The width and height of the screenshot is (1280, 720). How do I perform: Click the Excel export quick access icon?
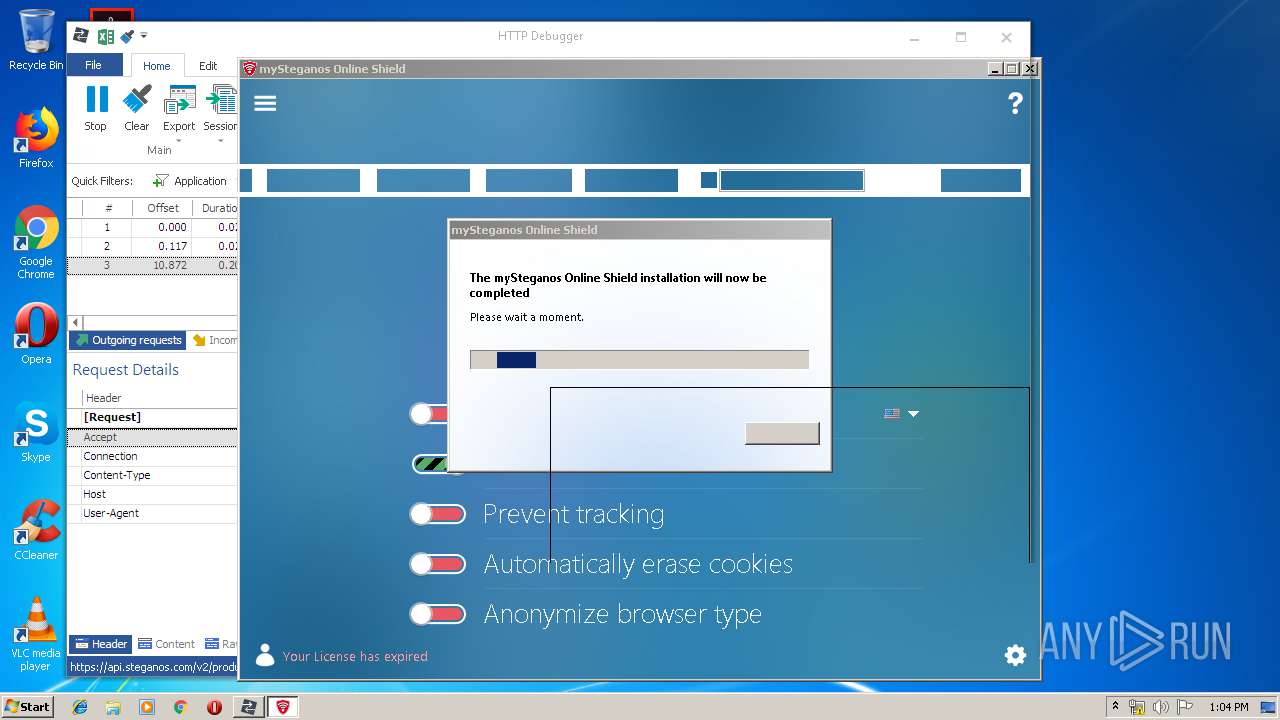click(x=105, y=37)
